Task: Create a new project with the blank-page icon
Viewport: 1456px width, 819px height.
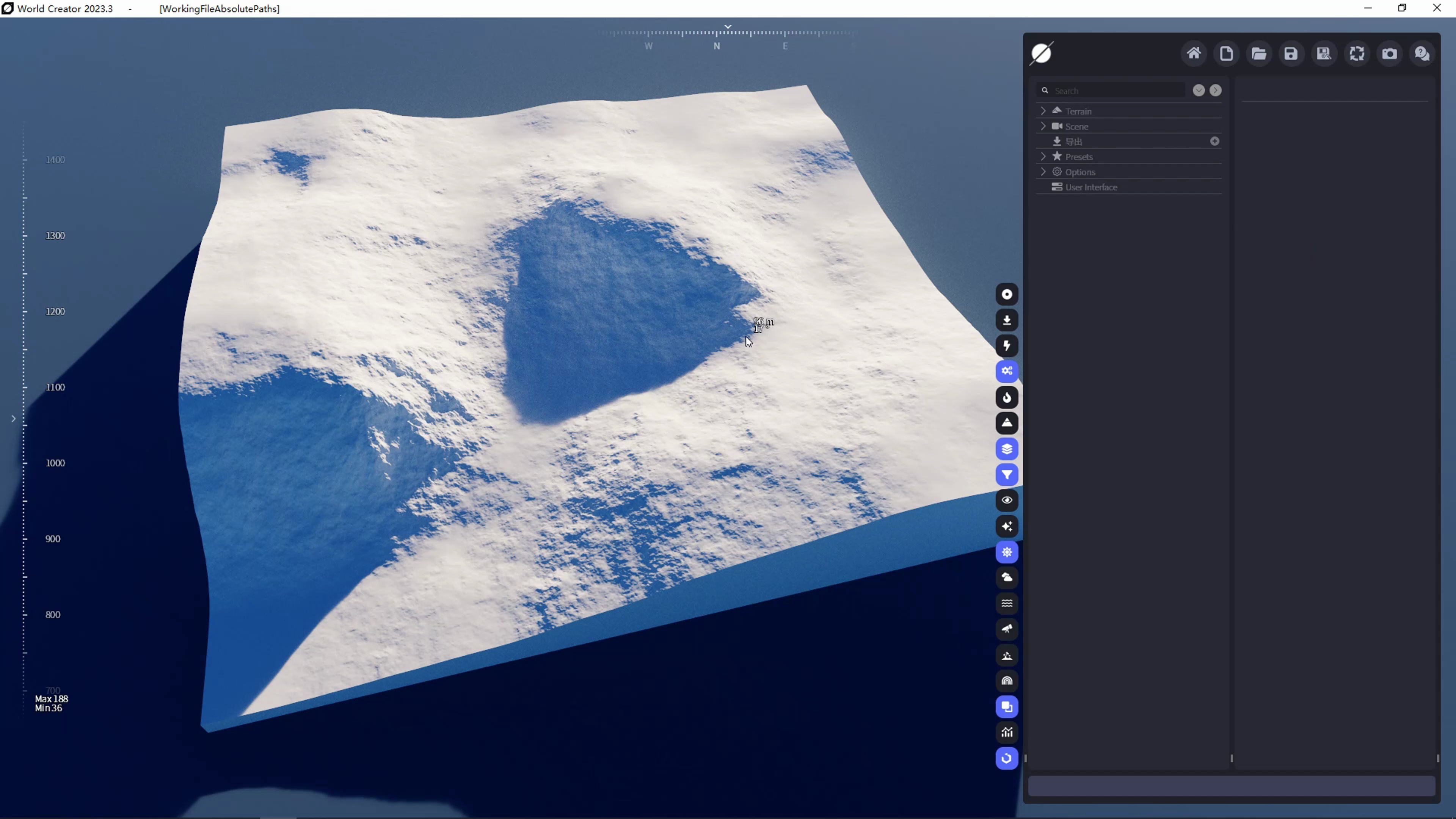Action: [1226, 54]
